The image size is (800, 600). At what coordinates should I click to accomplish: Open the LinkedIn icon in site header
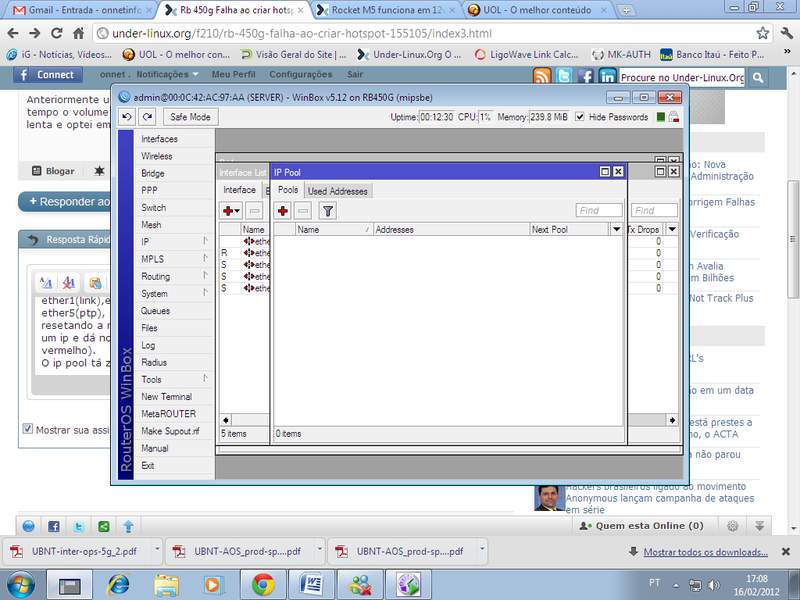607,76
